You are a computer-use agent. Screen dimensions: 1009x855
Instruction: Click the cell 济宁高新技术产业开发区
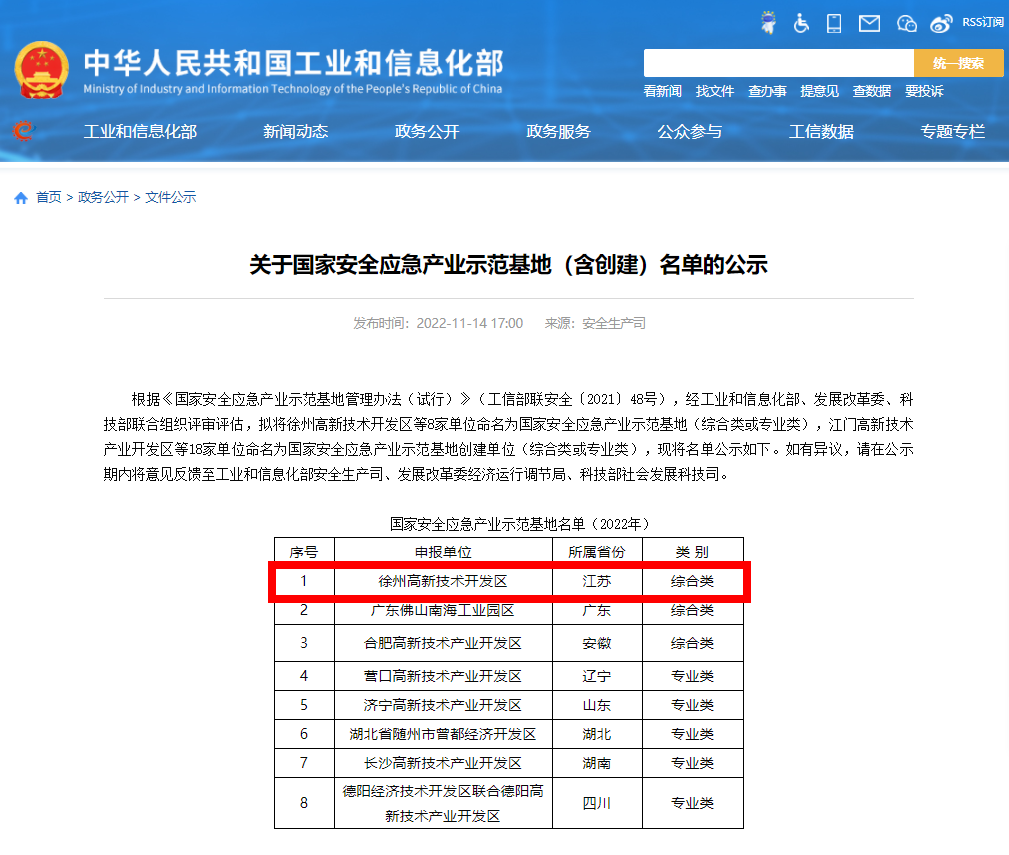pyautogui.click(x=443, y=705)
